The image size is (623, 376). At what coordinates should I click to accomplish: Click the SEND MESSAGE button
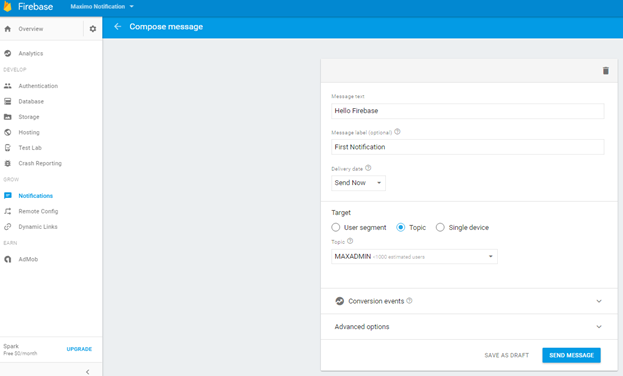point(571,355)
